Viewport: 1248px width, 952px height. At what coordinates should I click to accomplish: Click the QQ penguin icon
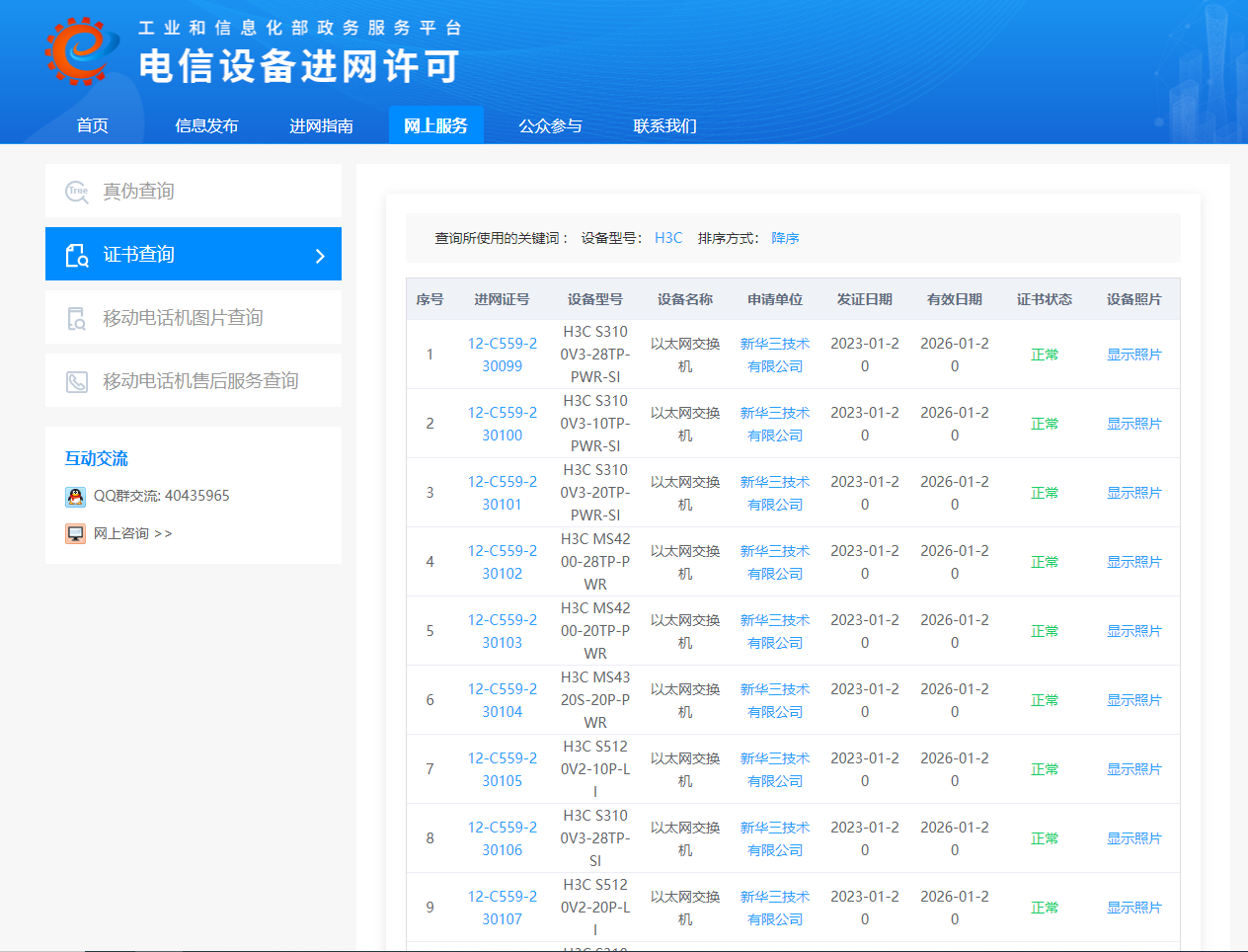[76, 496]
